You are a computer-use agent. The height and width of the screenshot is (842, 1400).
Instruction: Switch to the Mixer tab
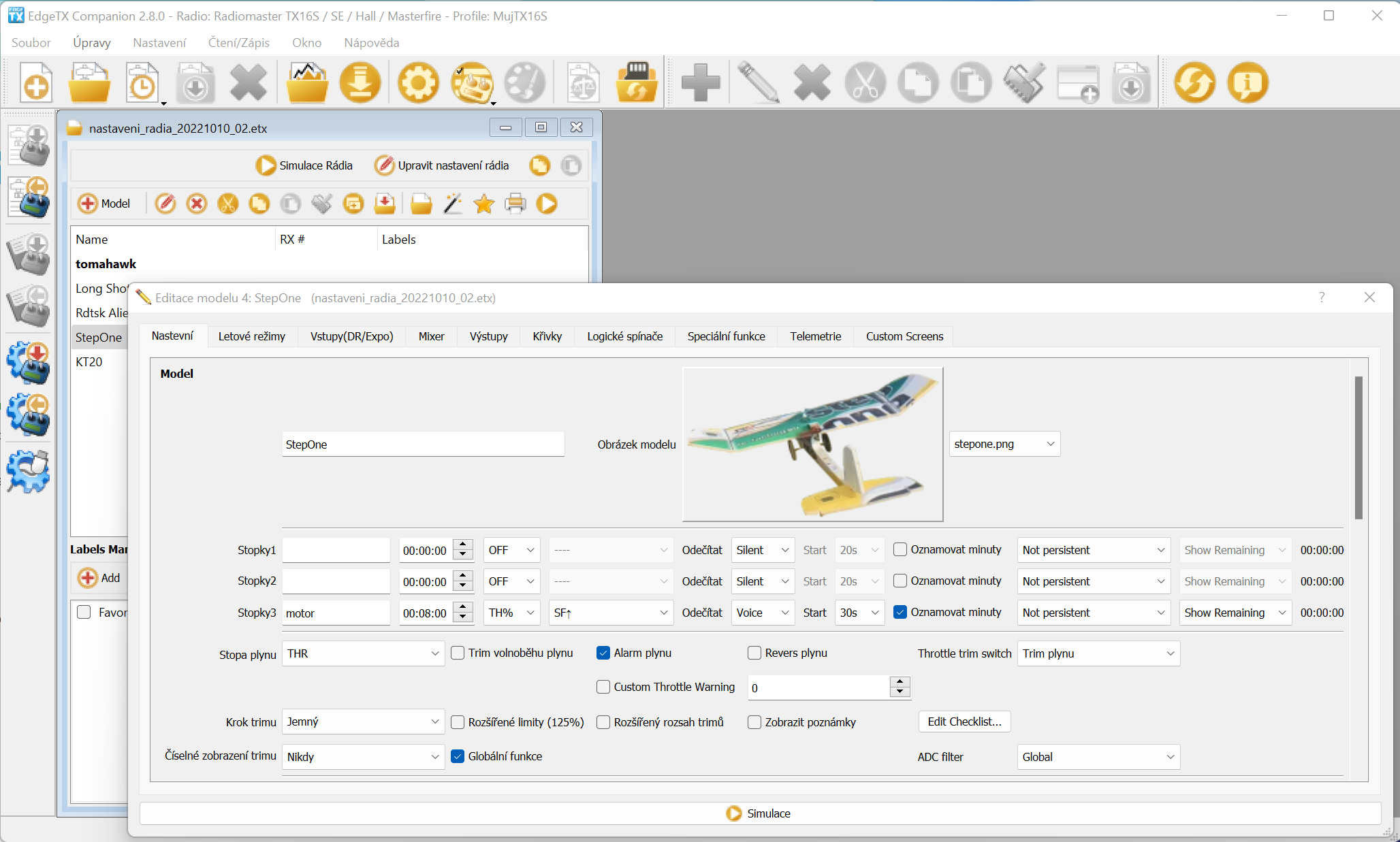coord(431,336)
